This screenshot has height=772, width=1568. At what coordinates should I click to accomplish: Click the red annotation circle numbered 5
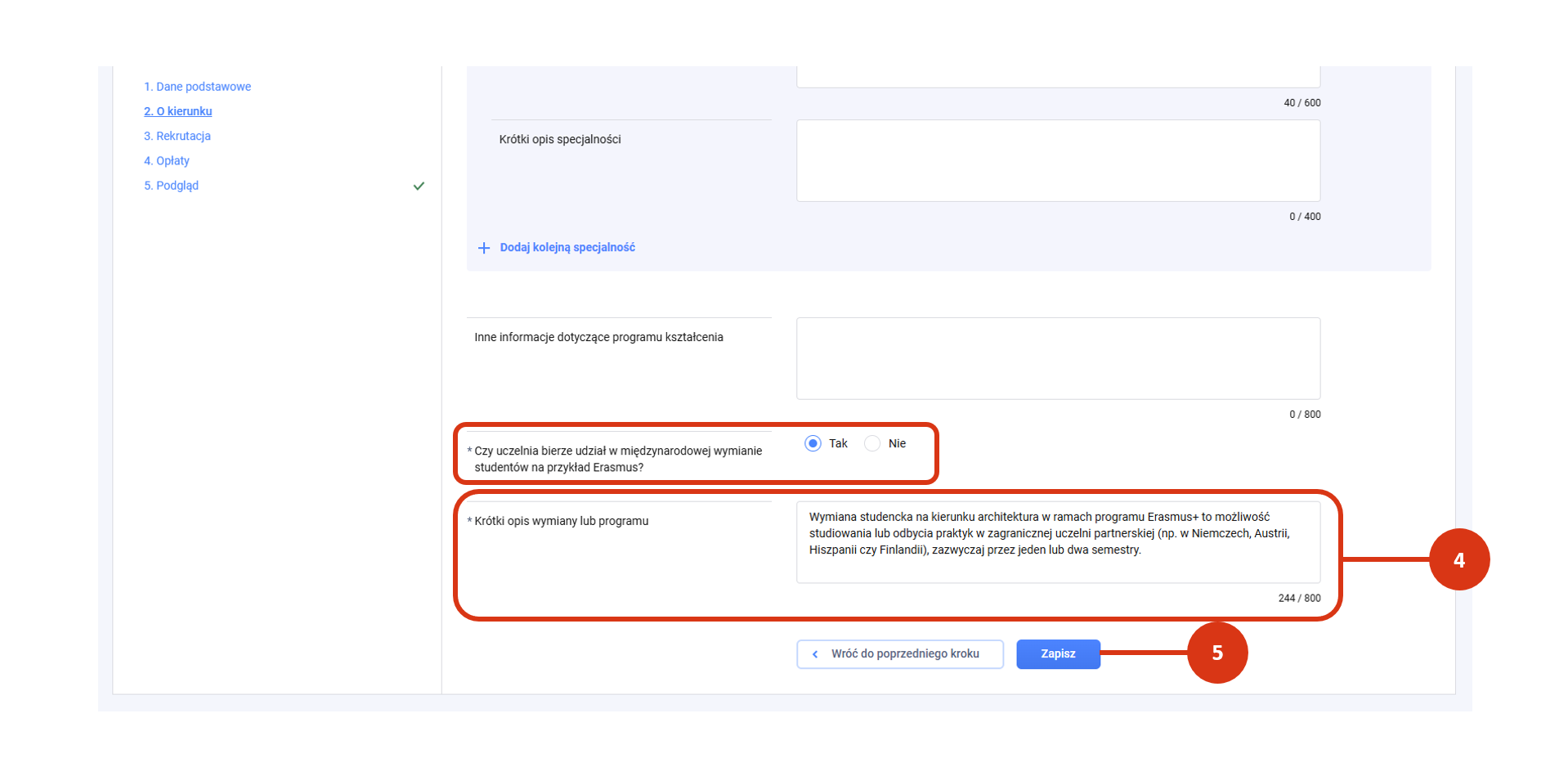(1217, 653)
